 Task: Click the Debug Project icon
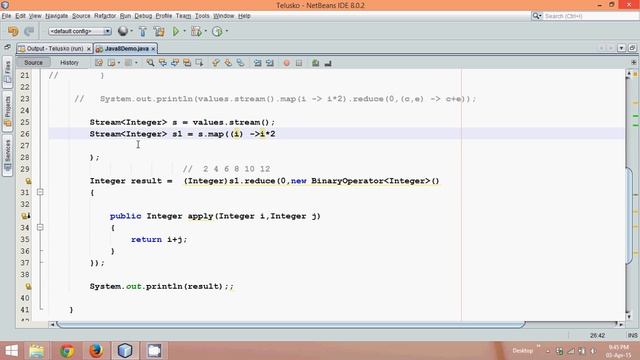click(x=196, y=31)
